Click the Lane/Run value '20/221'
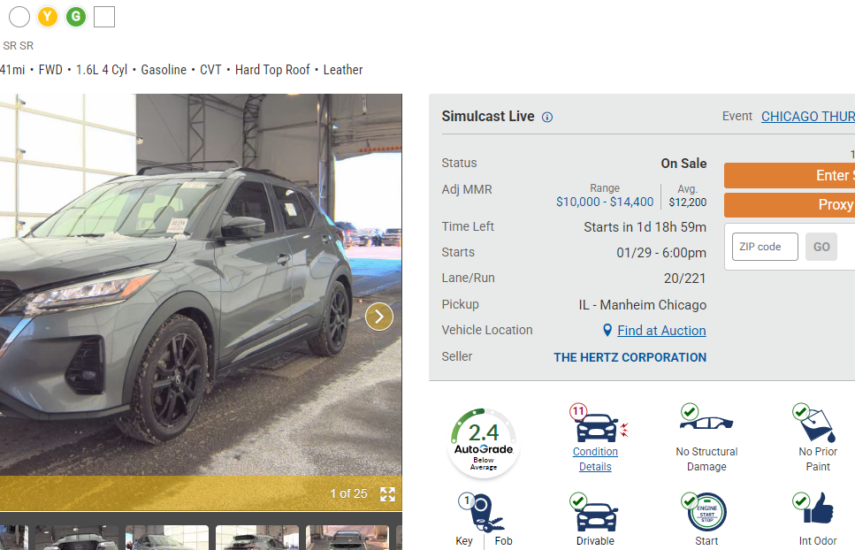The height and width of the screenshot is (550, 855). pos(684,279)
